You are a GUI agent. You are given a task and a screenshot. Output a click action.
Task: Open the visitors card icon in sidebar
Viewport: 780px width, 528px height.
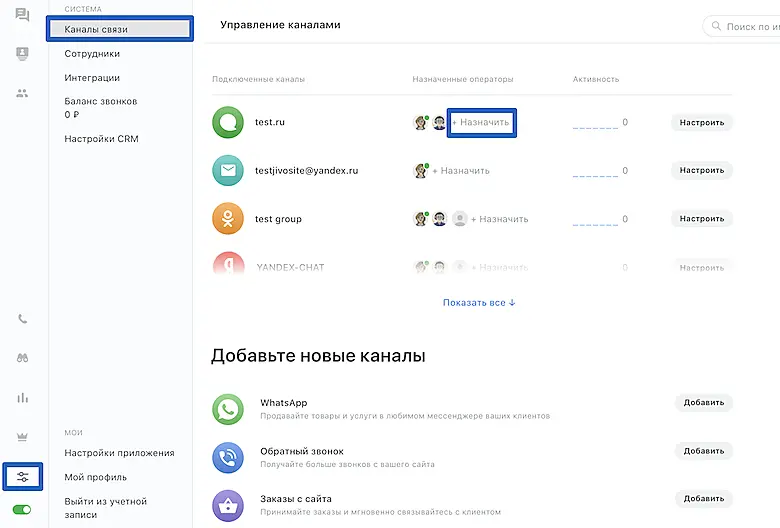click(22, 54)
